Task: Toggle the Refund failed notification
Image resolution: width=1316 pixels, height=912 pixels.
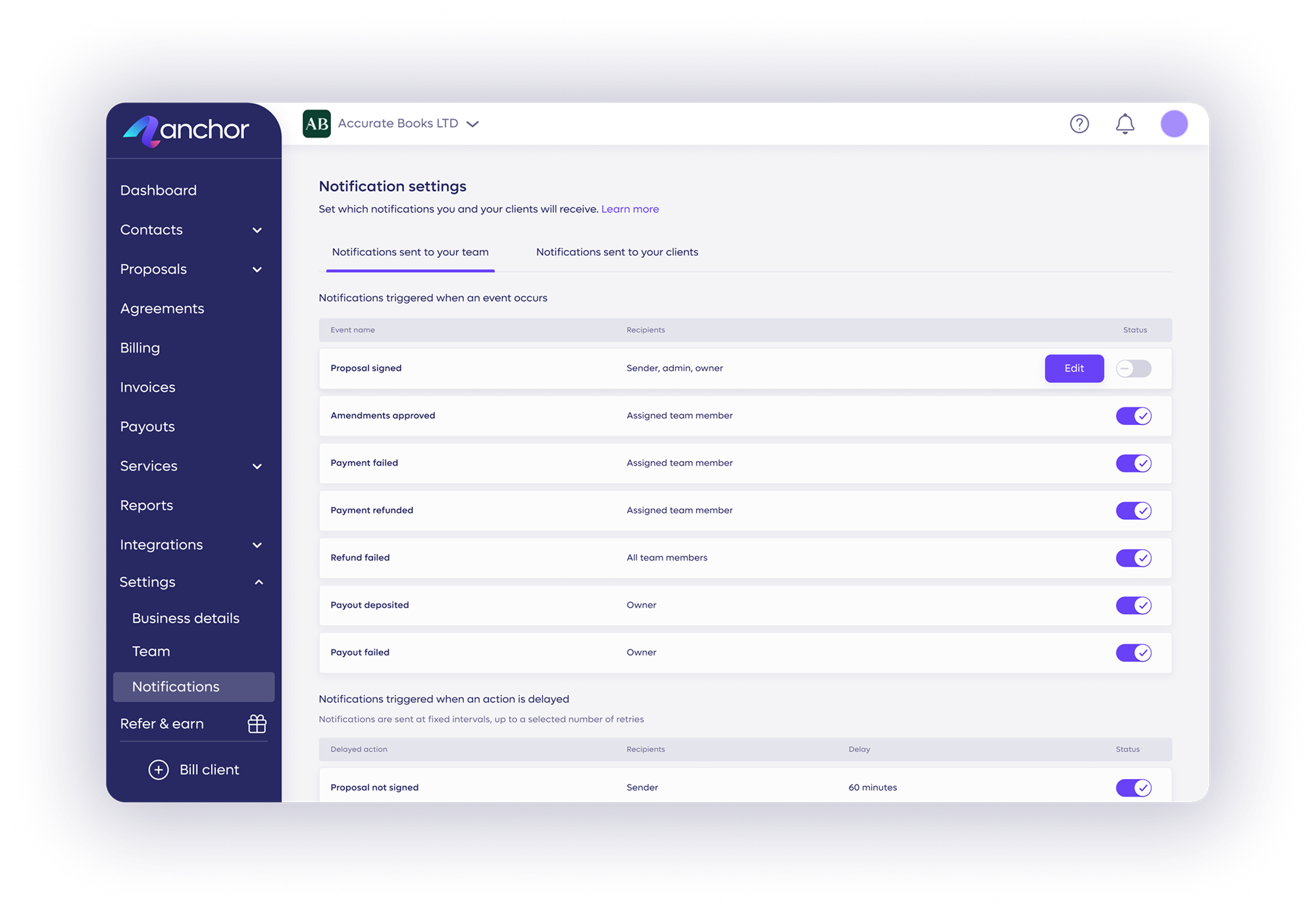Action: 1134,558
